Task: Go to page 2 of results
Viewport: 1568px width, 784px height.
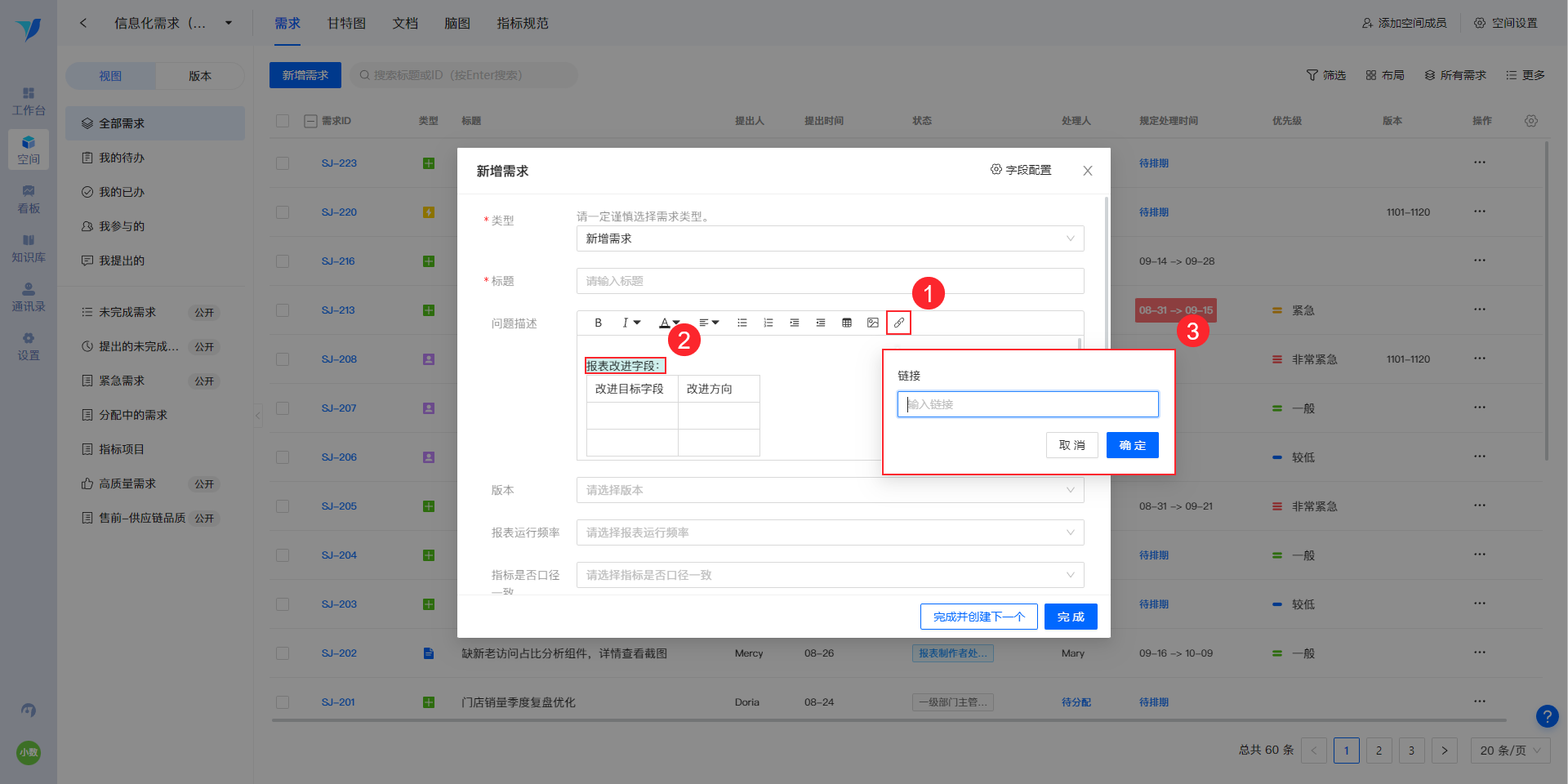Action: pyautogui.click(x=1379, y=751)
